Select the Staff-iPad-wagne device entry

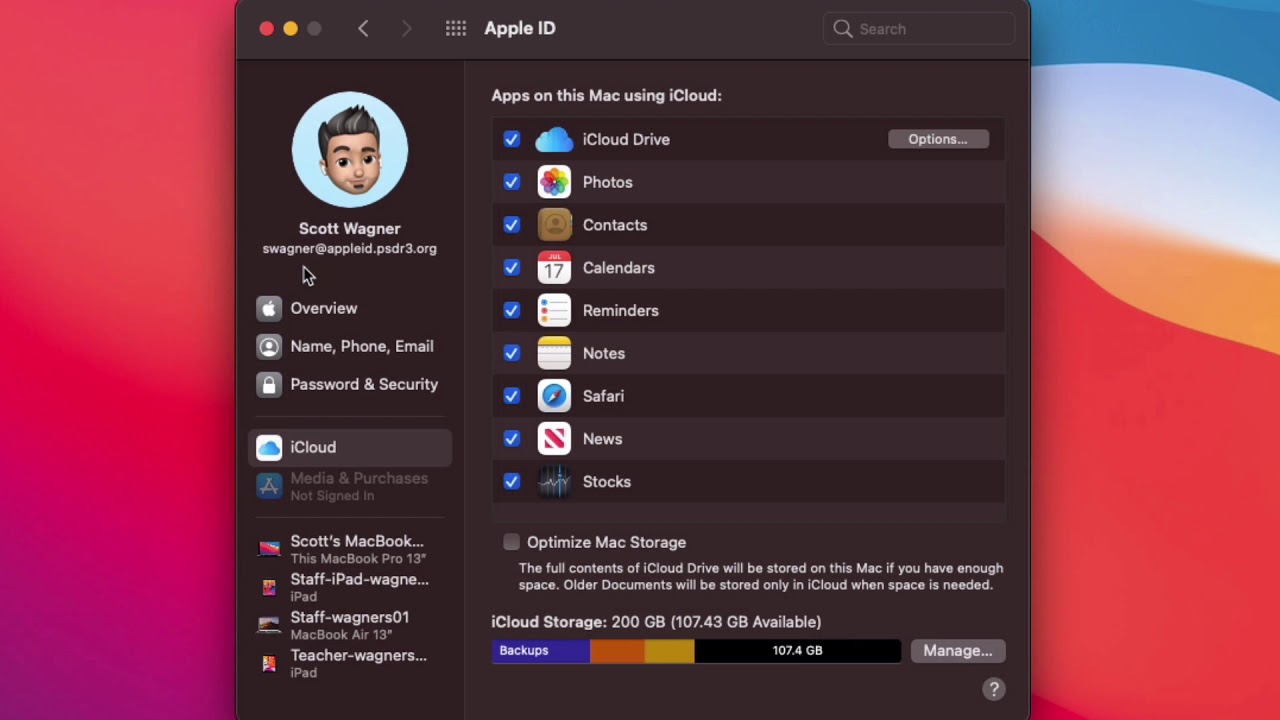point(349,587)
